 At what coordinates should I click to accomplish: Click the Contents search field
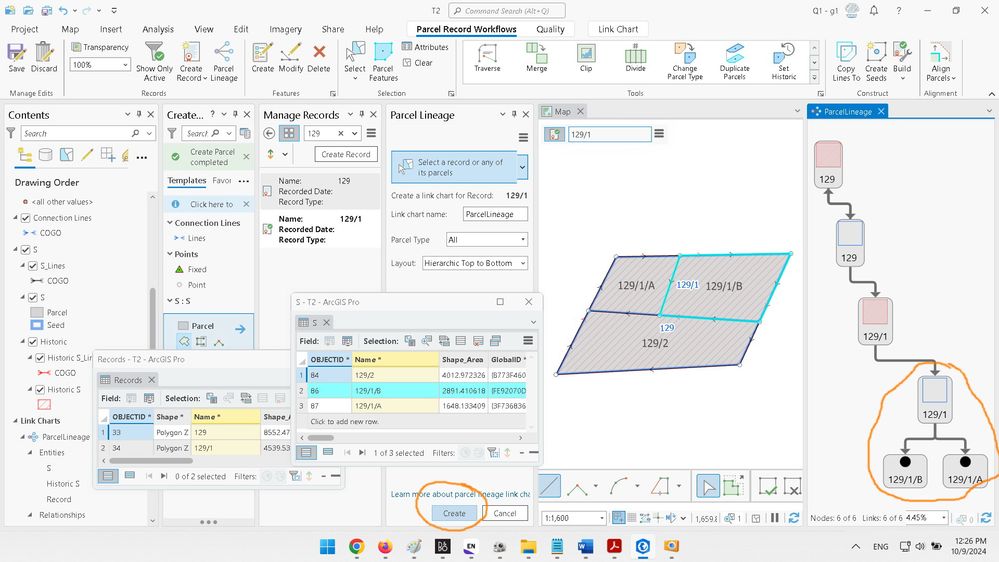pos(89,133)
